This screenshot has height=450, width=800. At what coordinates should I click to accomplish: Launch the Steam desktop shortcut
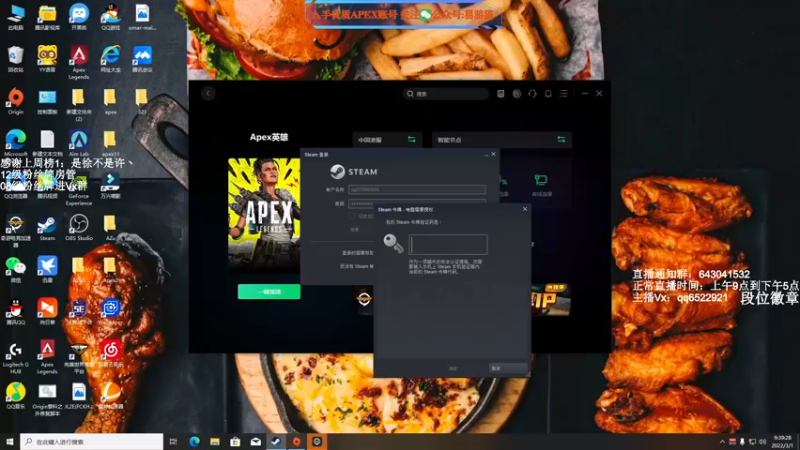point(47,228)
